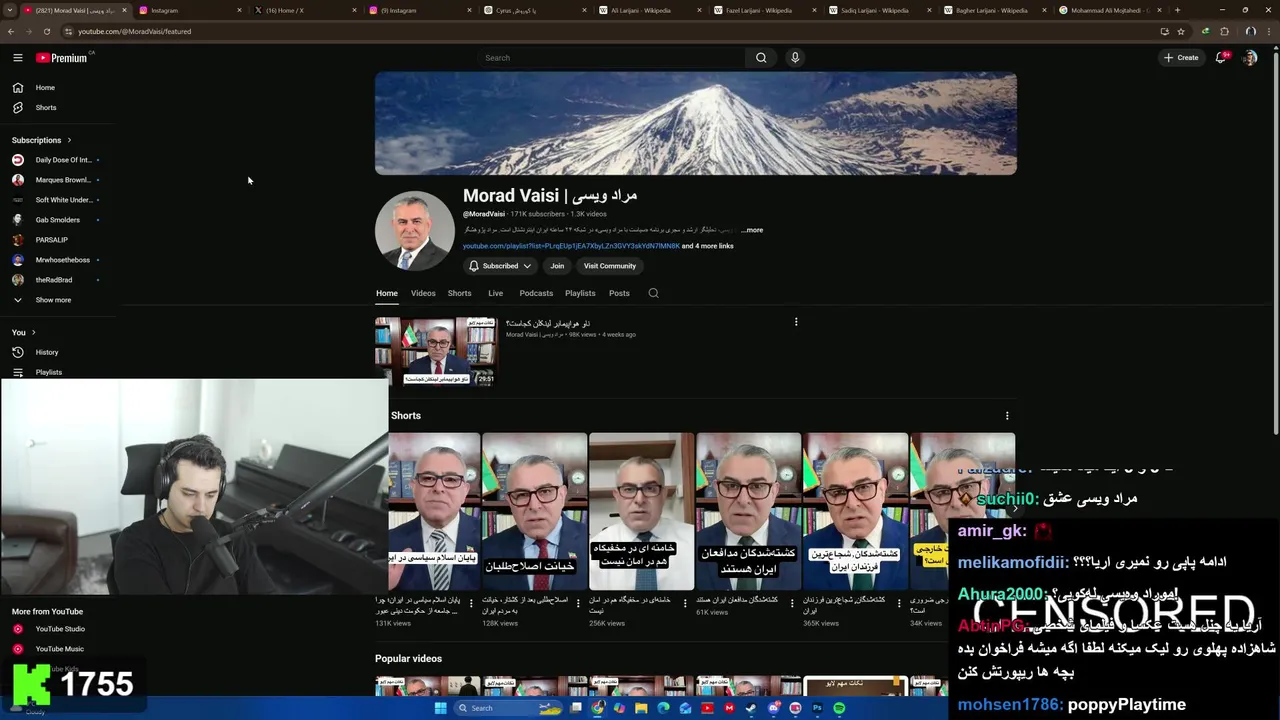Image resolution: width=1280 pixels, height=720 pixels.
Task: Open three-dot menu of featured video
Action: tap(796, 322)
